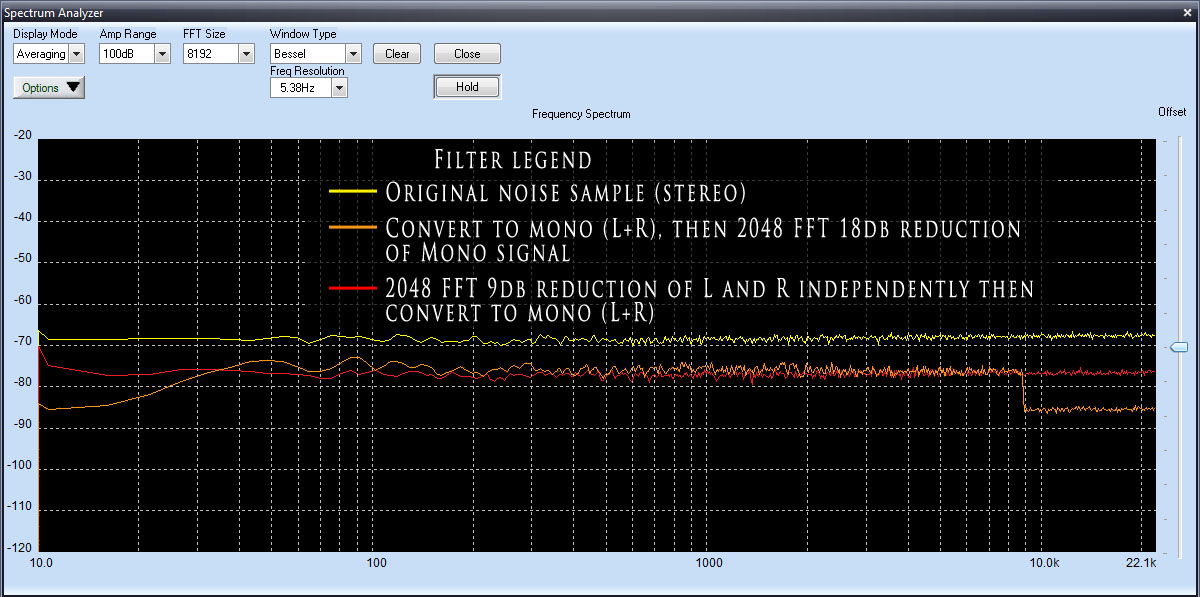This screenshot has height=597, width=1200.
Task: Open the Amp Range dropdown arrow
Action: [162, 54]
